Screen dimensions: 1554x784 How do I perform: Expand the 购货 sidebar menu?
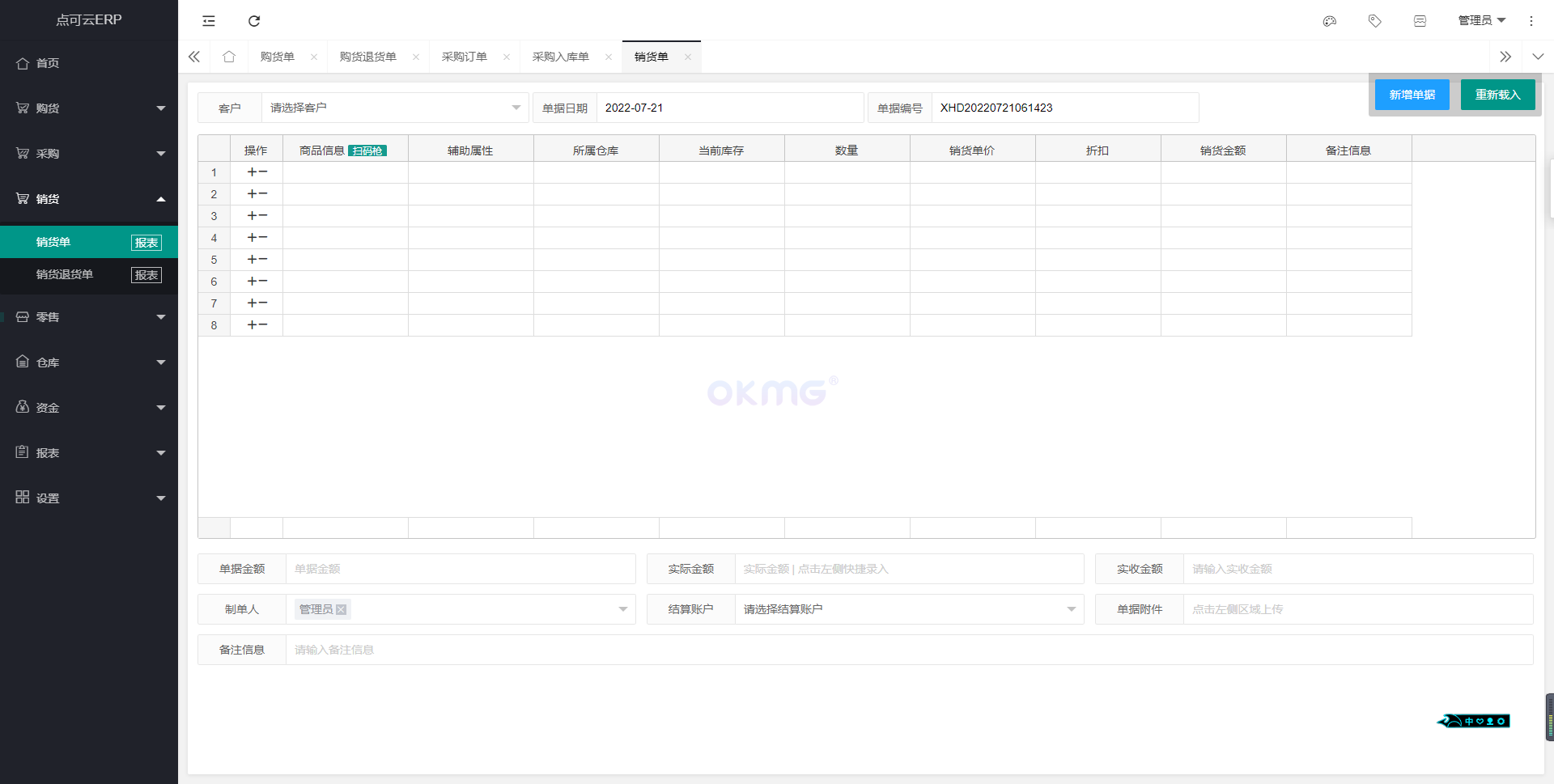(x=89, y=108)
